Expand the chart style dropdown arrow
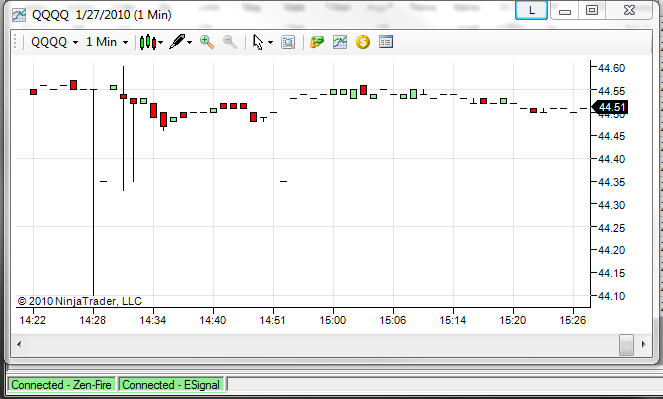 [161, 43]
